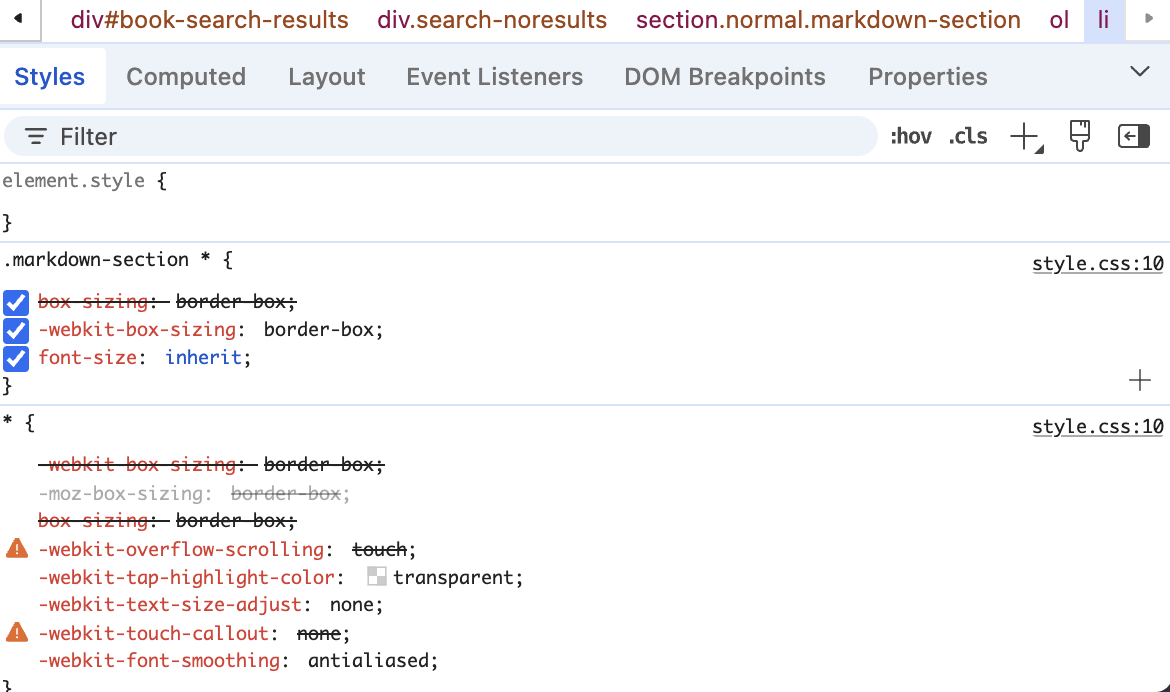Screen dimensions: 1170x692
Task: Click the filter funnel icon
Action: (x=35, y=136)
